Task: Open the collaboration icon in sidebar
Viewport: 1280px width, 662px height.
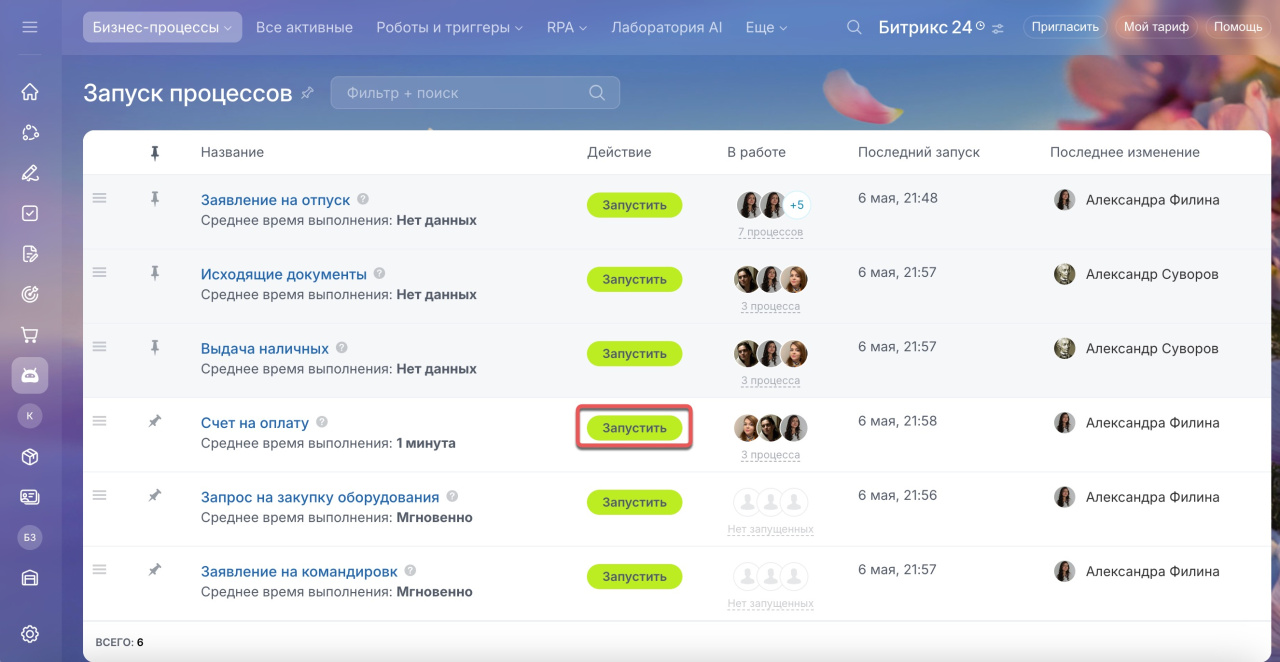Action: (30, 133)
